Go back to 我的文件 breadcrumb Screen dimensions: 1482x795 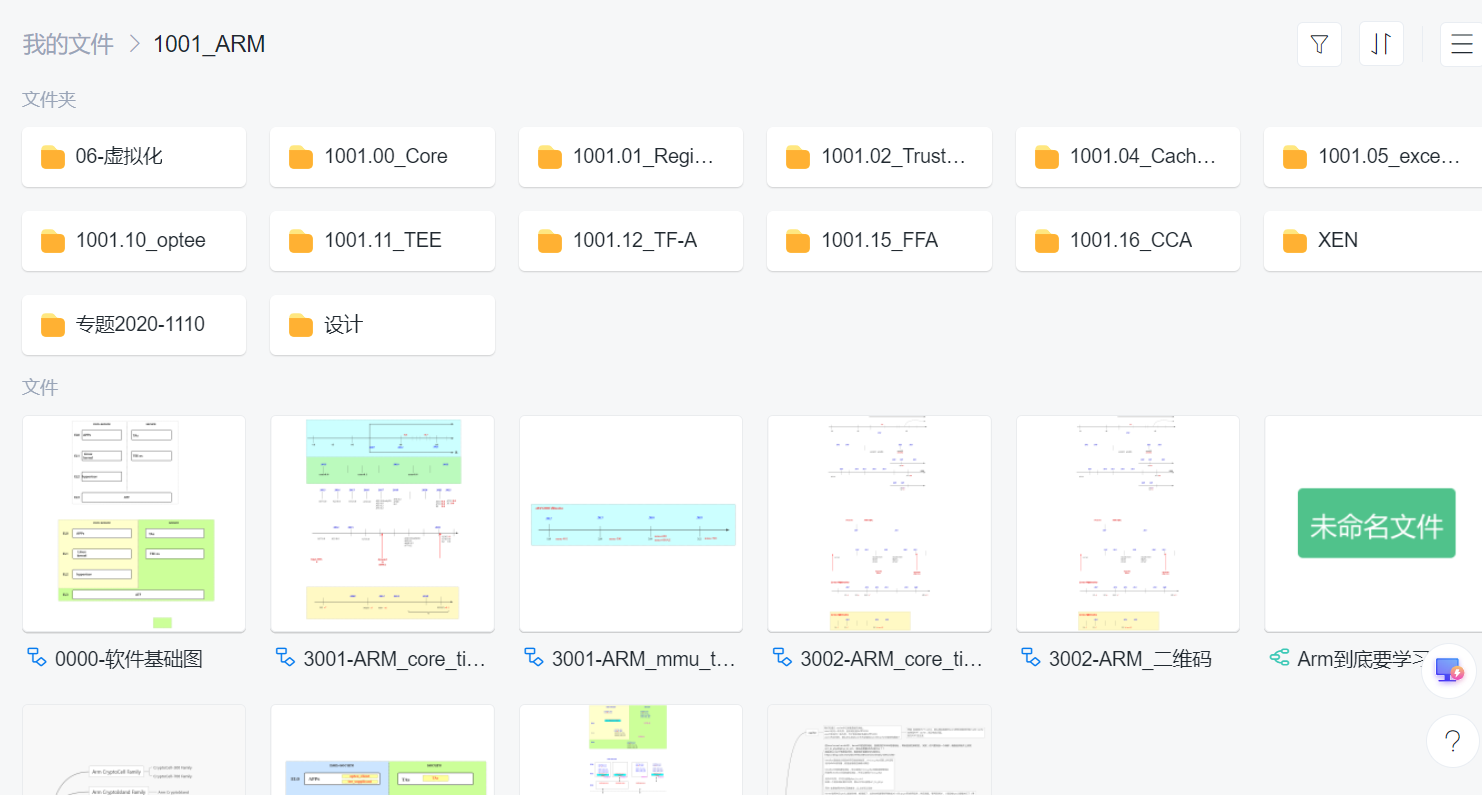[68, 44]
